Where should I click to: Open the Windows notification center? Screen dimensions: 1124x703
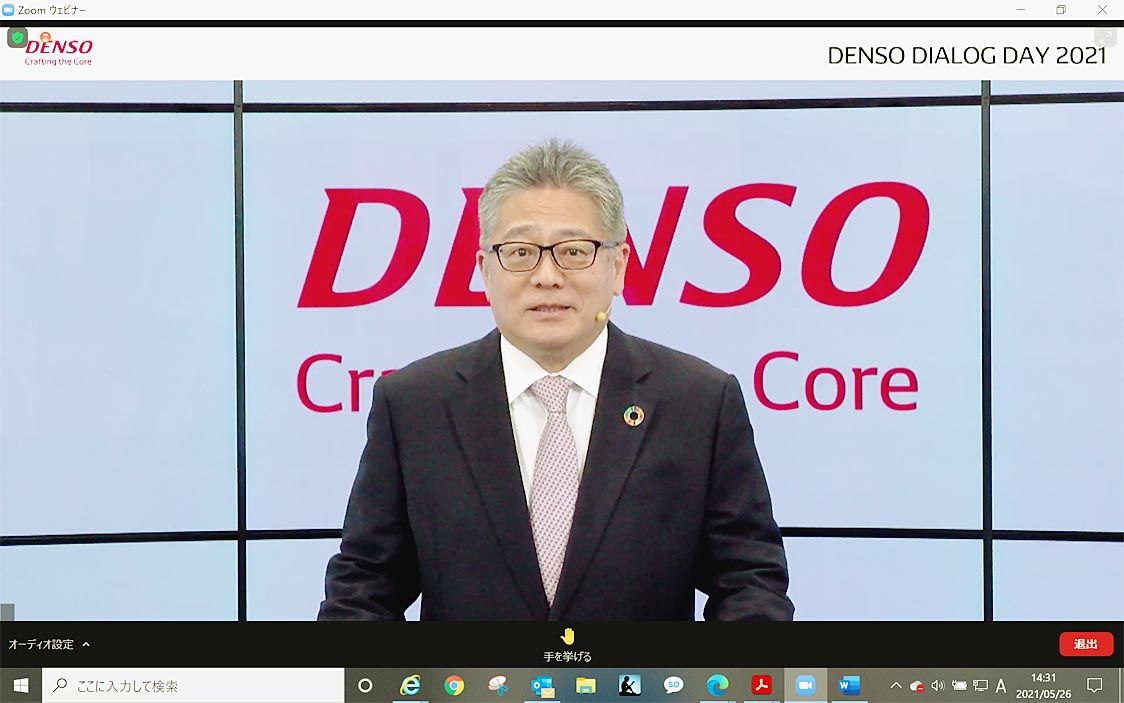(1094, 685)
